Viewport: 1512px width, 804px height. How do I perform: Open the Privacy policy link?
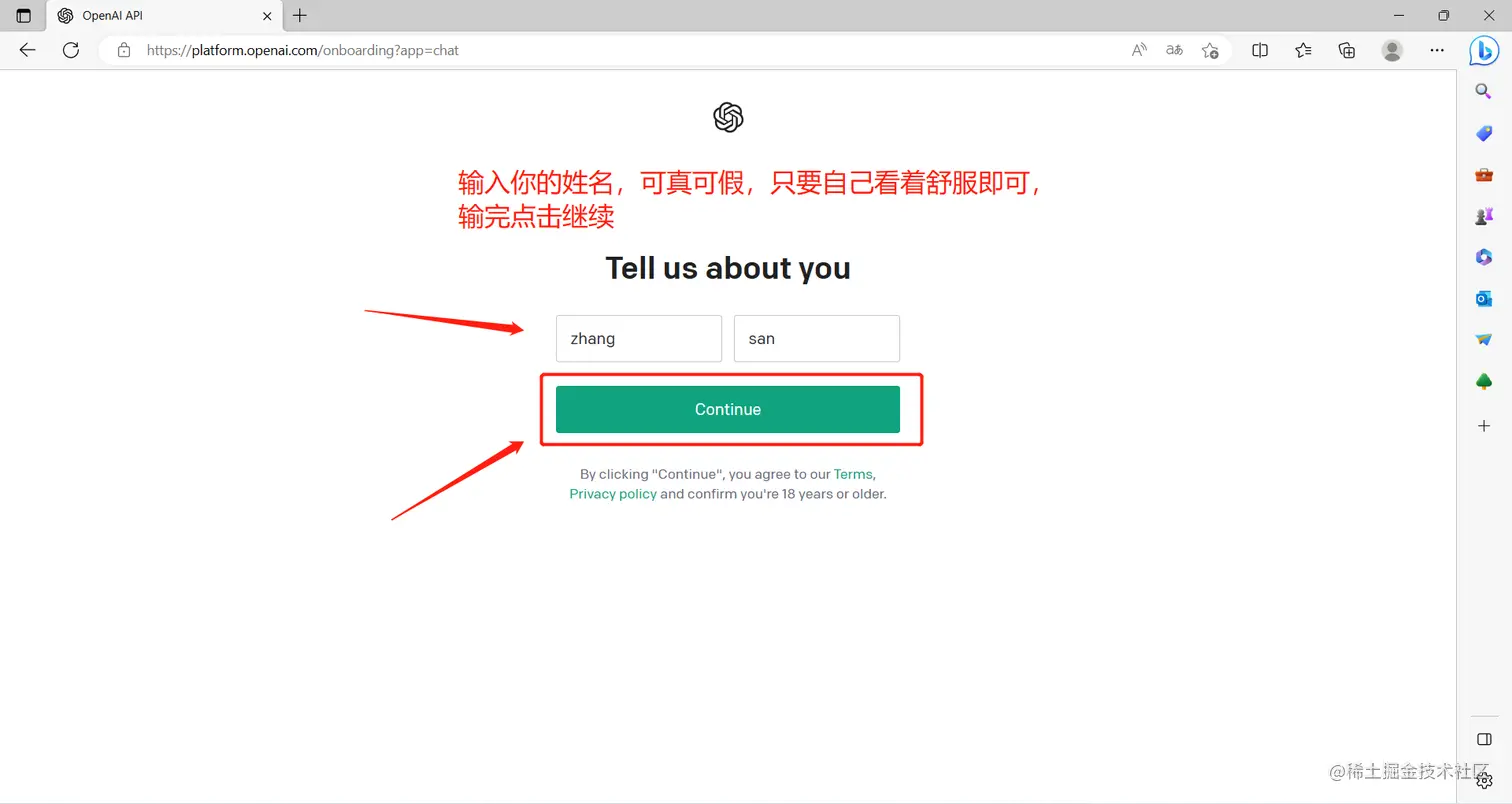click(x=613, y=494)
